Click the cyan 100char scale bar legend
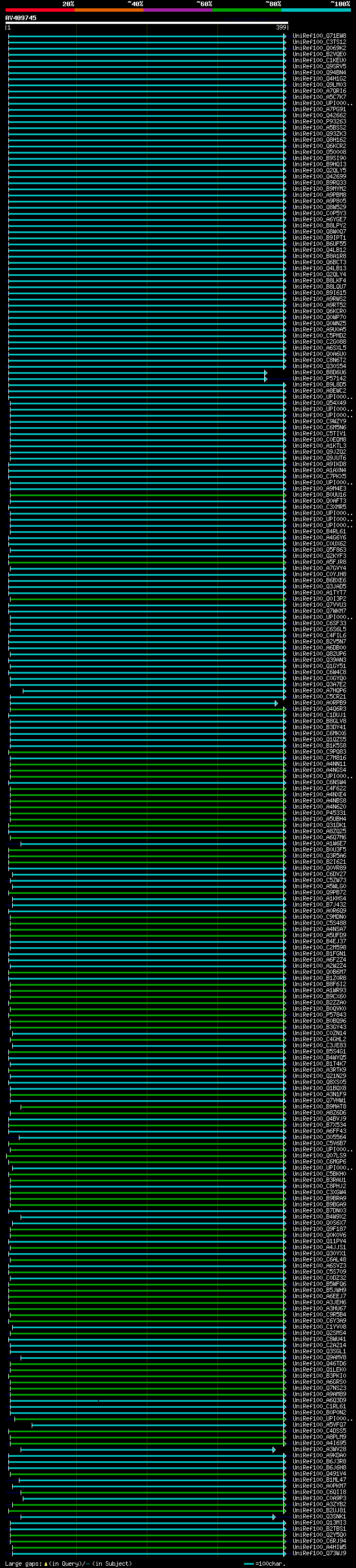Screen dimensions: 356x1568 (x=248, y=1564)
